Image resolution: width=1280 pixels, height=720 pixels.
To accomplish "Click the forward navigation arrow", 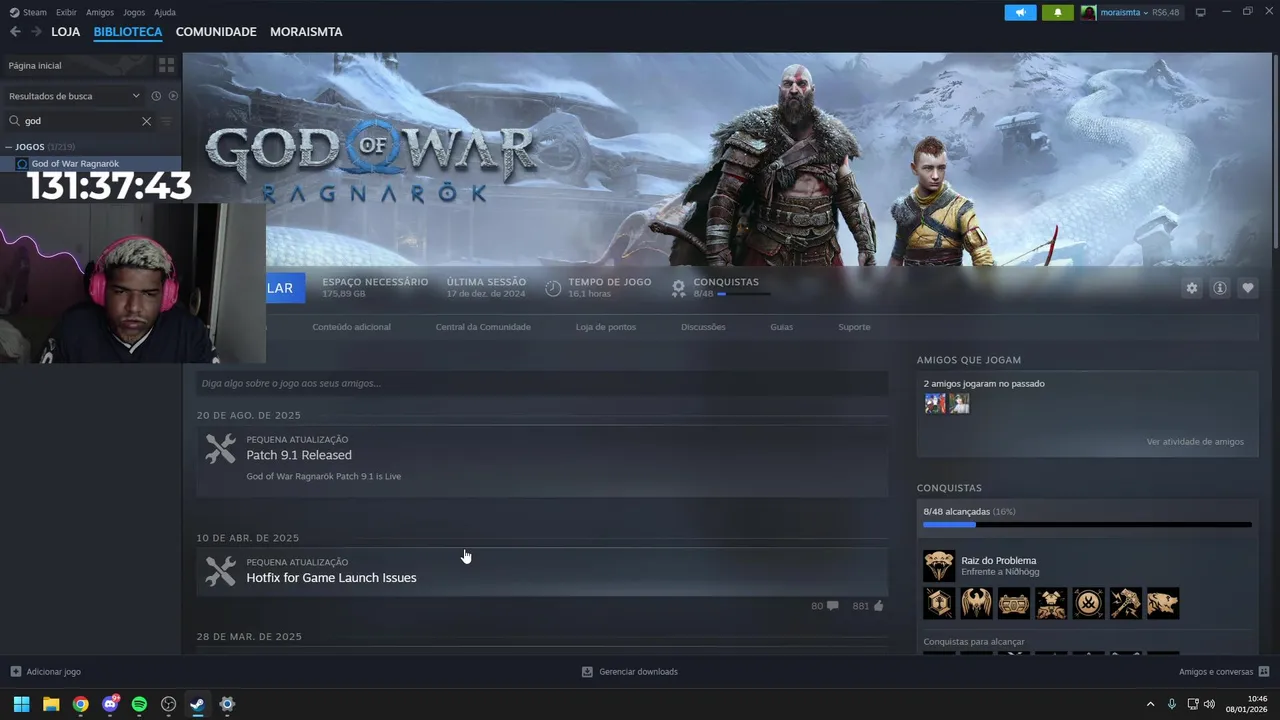I will pos(36,32).
